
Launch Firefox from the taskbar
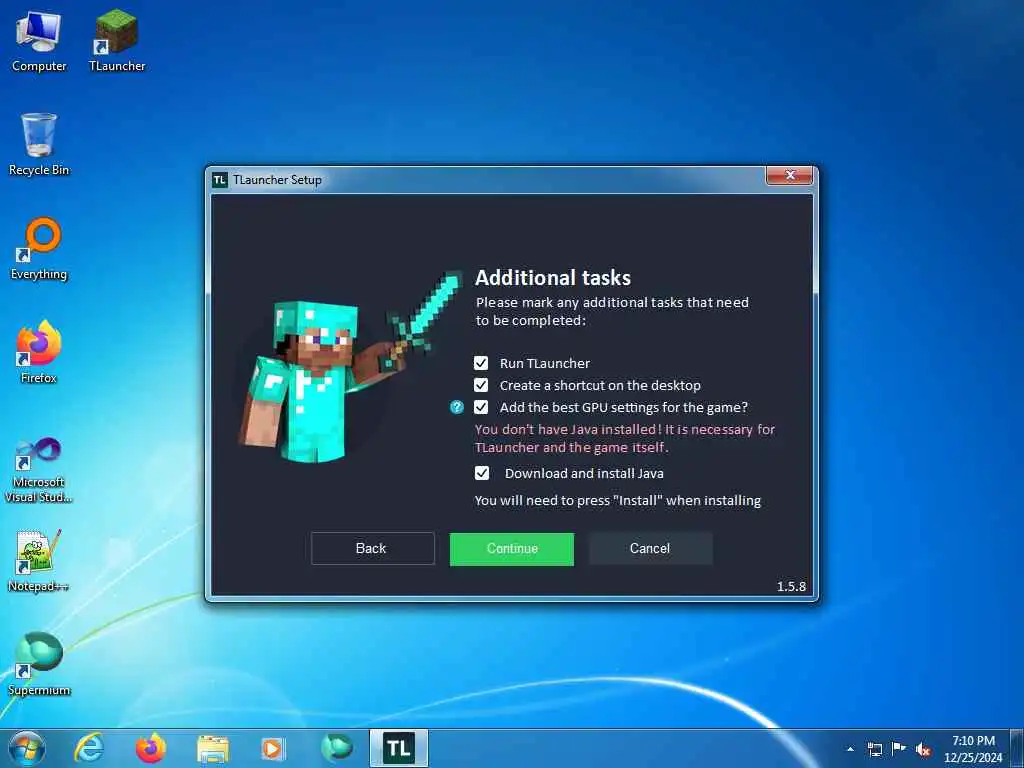(x=151, y=748)
